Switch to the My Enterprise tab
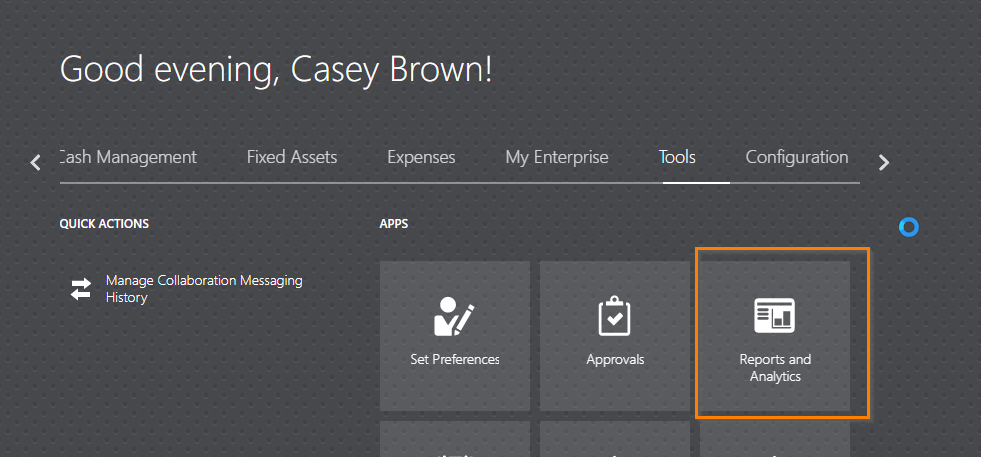Viewport: 981px width, 457px height. coord(557,157)
